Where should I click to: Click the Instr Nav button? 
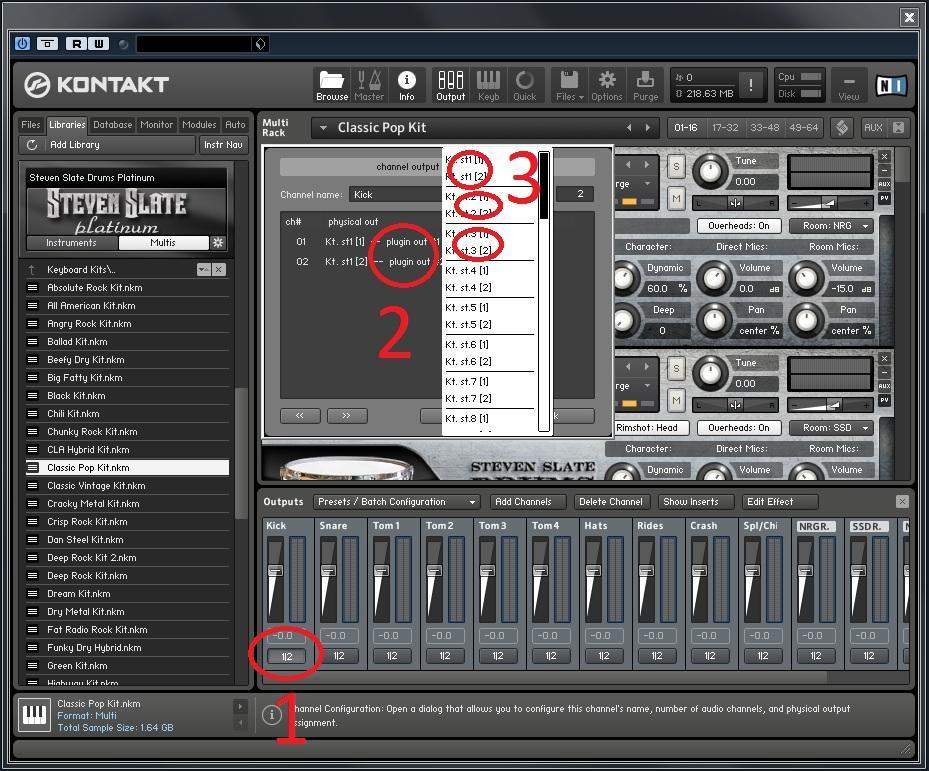[x=223, y=145]
